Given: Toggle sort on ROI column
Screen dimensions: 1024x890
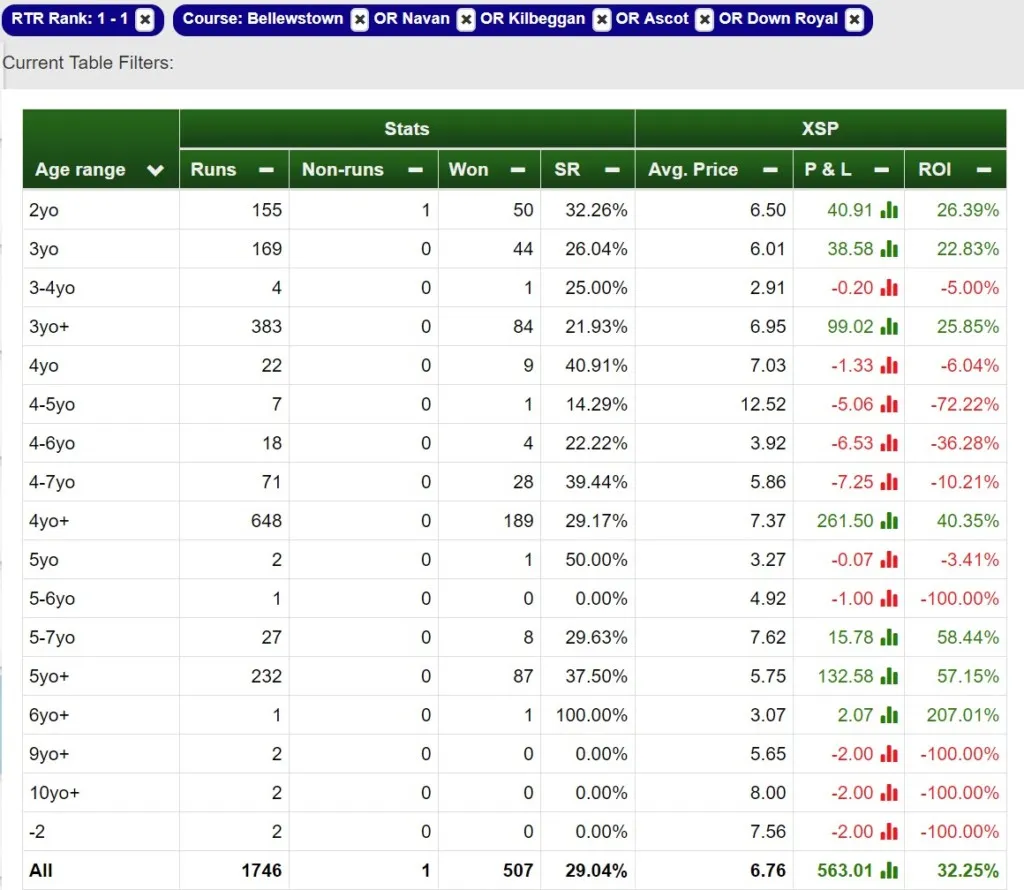Looking at the screenshot, I should 984,170.
